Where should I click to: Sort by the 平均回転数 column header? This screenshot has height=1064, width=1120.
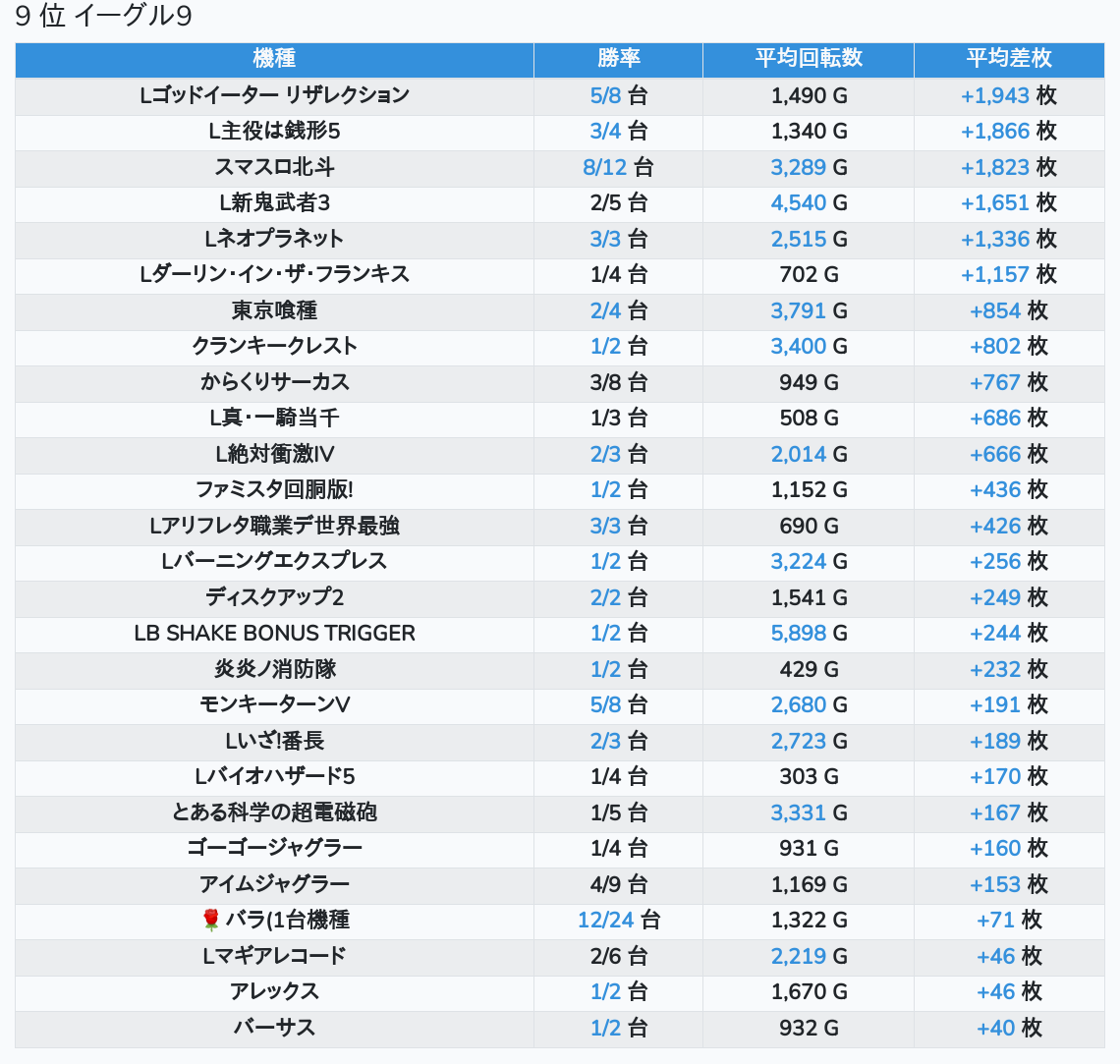[808, 59]
